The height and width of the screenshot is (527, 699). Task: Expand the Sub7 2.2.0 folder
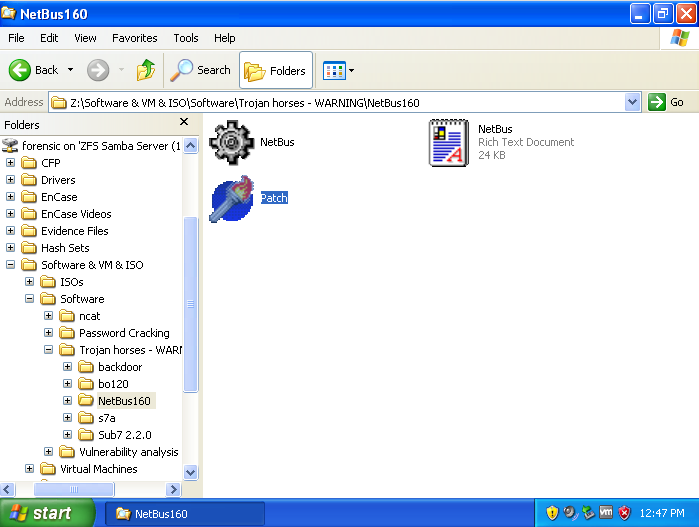click(x=67, y=434)
